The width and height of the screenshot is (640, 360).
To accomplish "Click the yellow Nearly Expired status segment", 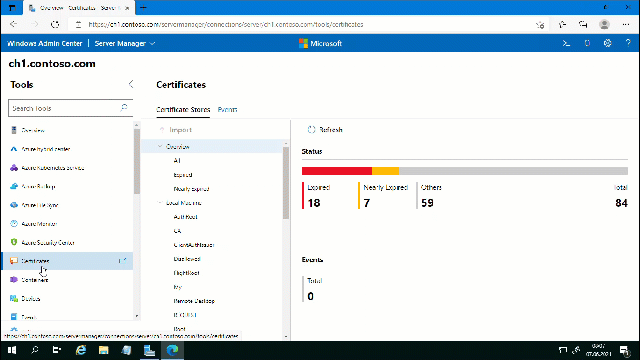I will point(385,171).
